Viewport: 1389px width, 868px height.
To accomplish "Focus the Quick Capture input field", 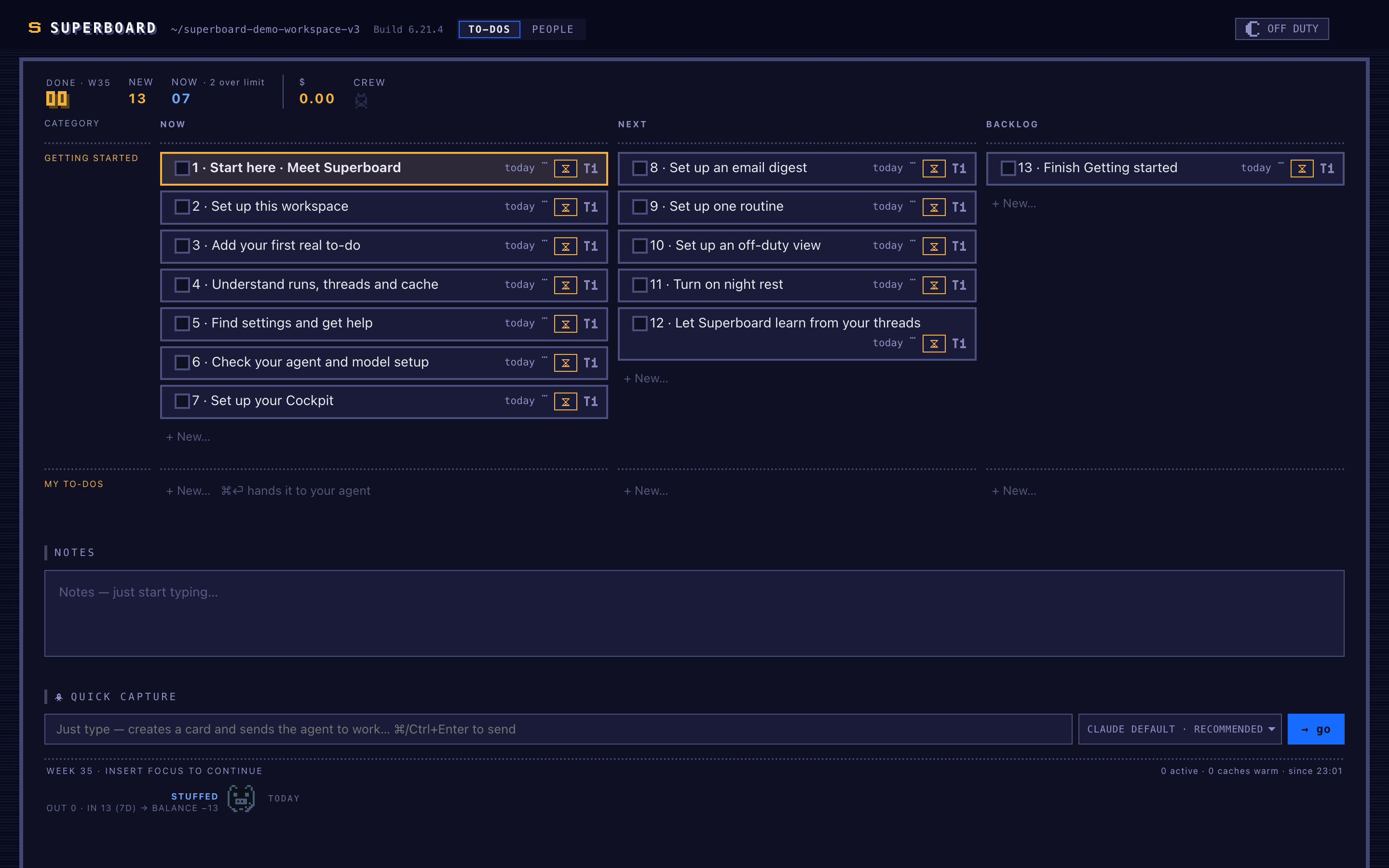I will [558, 729].
